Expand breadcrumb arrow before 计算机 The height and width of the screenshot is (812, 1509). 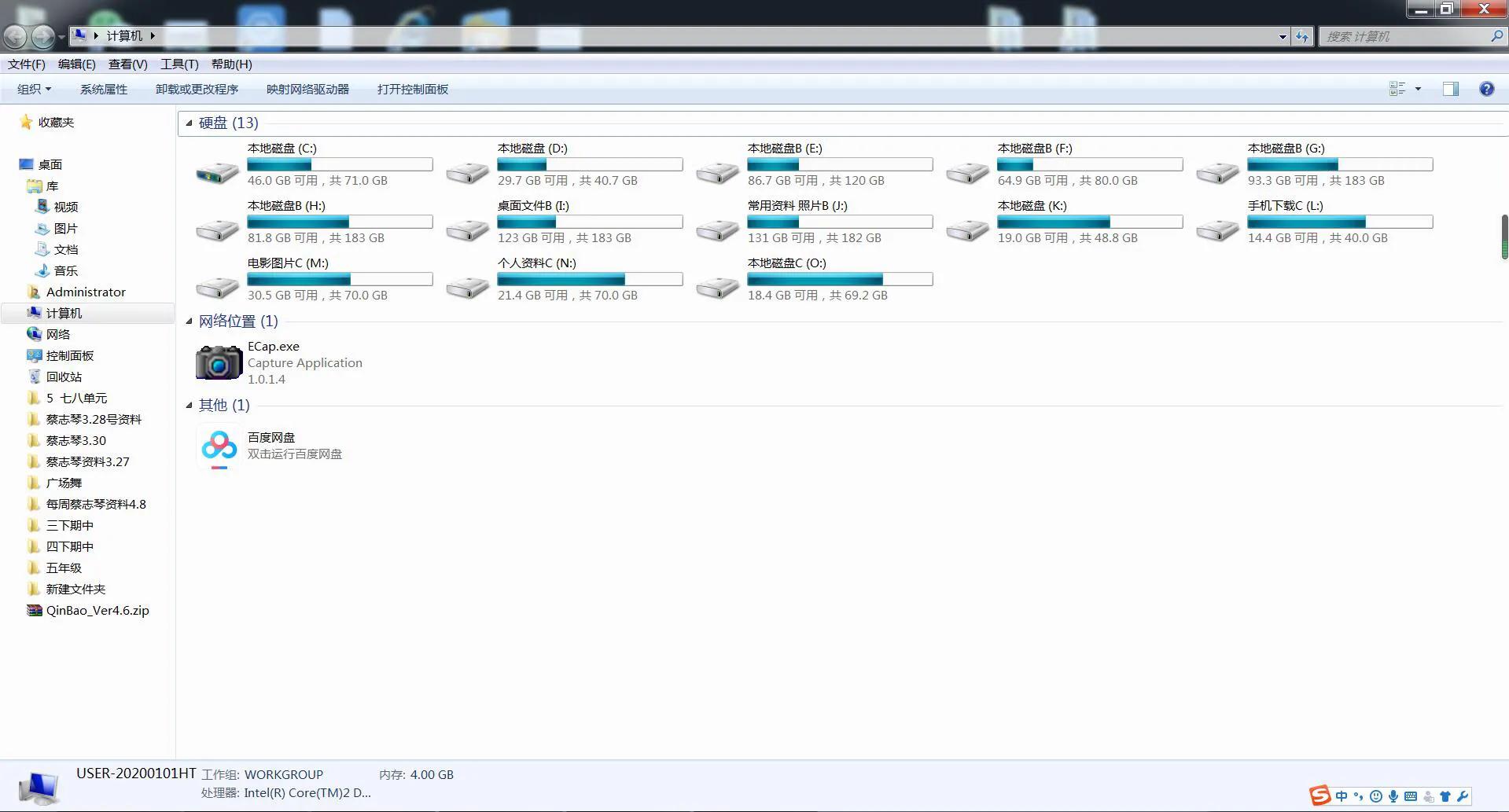96,35
